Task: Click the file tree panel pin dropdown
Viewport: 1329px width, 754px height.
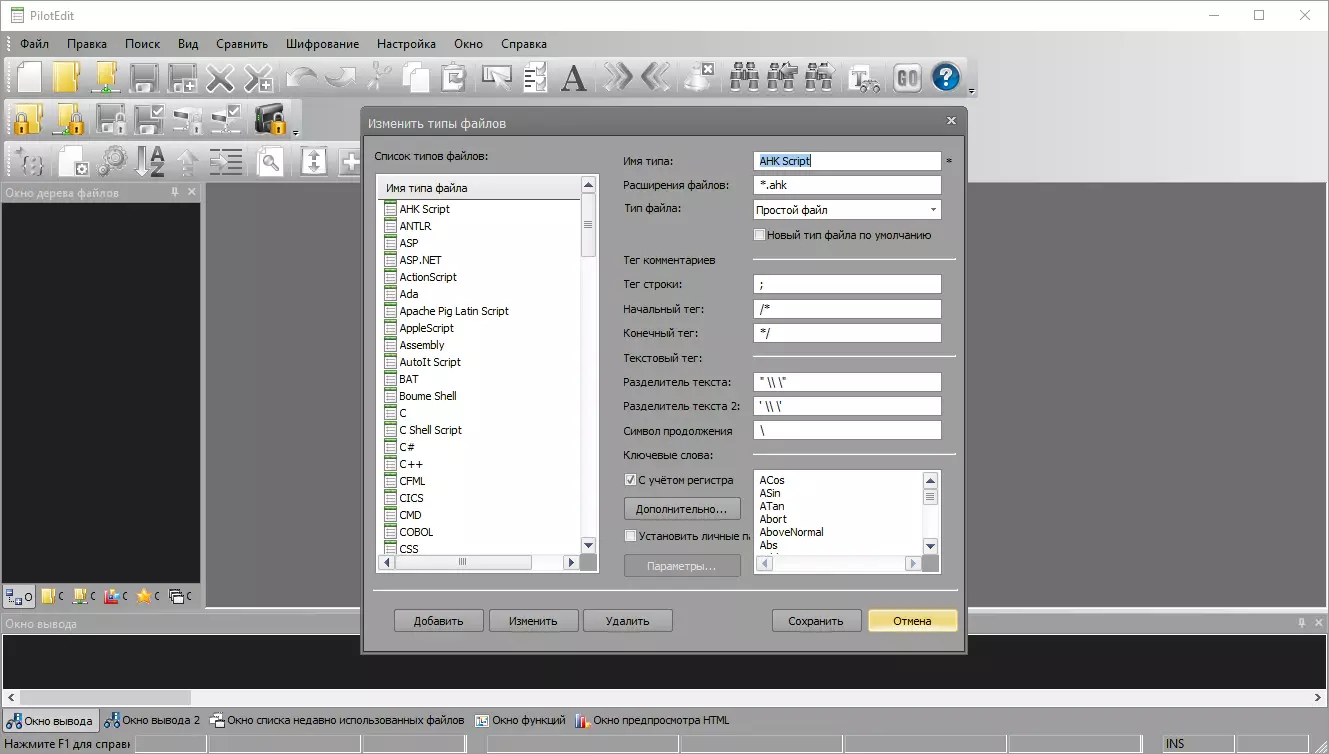Action: 175,192
